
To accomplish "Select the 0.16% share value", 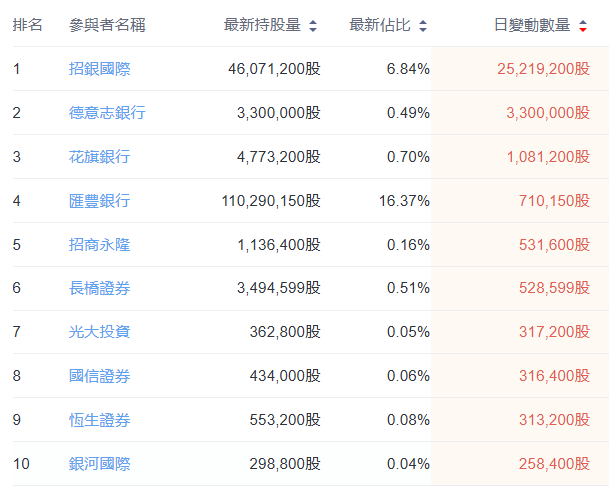I will click(408, 245).
